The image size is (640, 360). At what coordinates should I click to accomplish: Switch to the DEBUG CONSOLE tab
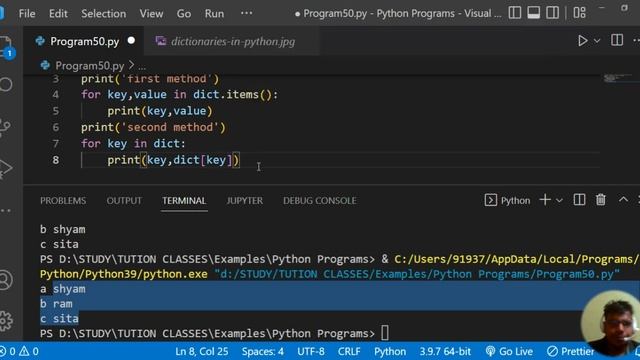tap(320, 201)
